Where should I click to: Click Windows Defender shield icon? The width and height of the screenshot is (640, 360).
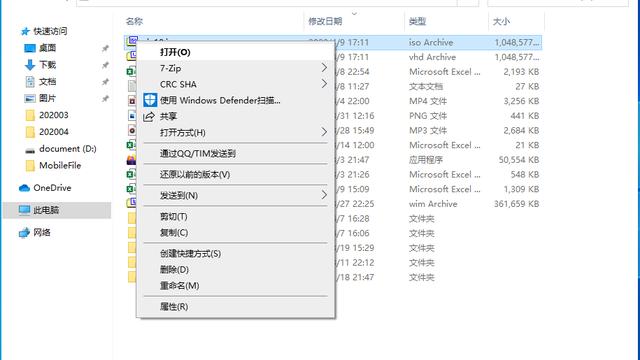(150, 100)
